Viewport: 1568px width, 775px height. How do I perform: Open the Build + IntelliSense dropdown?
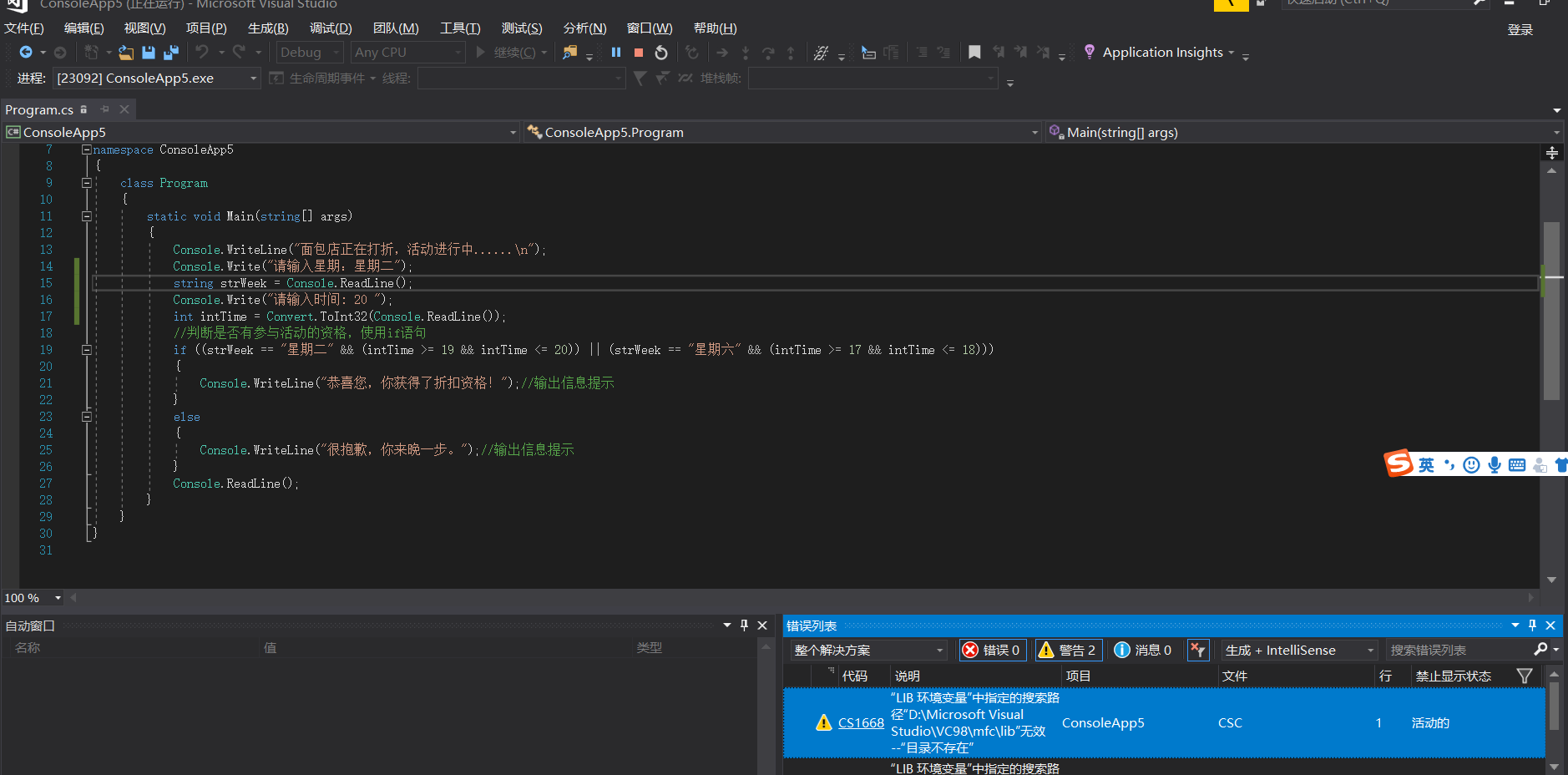pyautogui.click(x=1299, y=650)
